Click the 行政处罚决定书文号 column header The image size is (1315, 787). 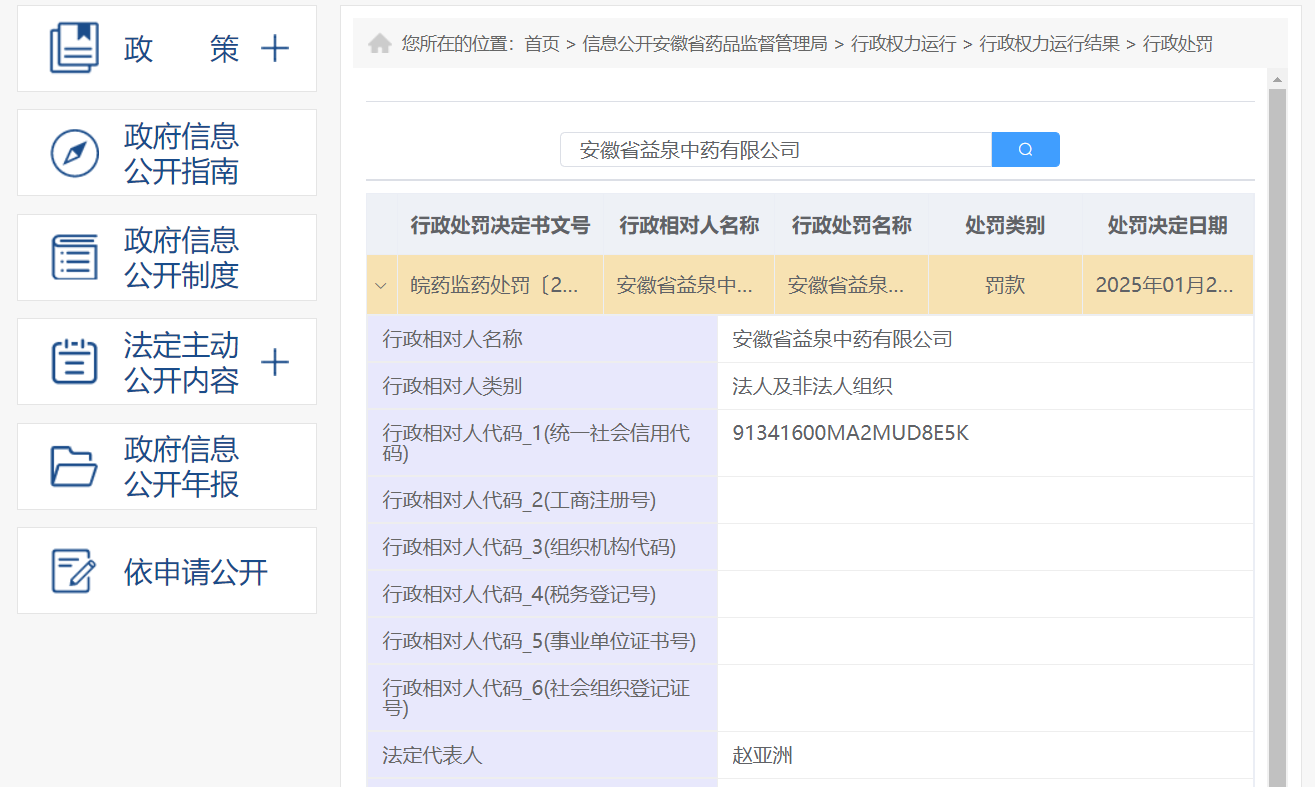500,225
